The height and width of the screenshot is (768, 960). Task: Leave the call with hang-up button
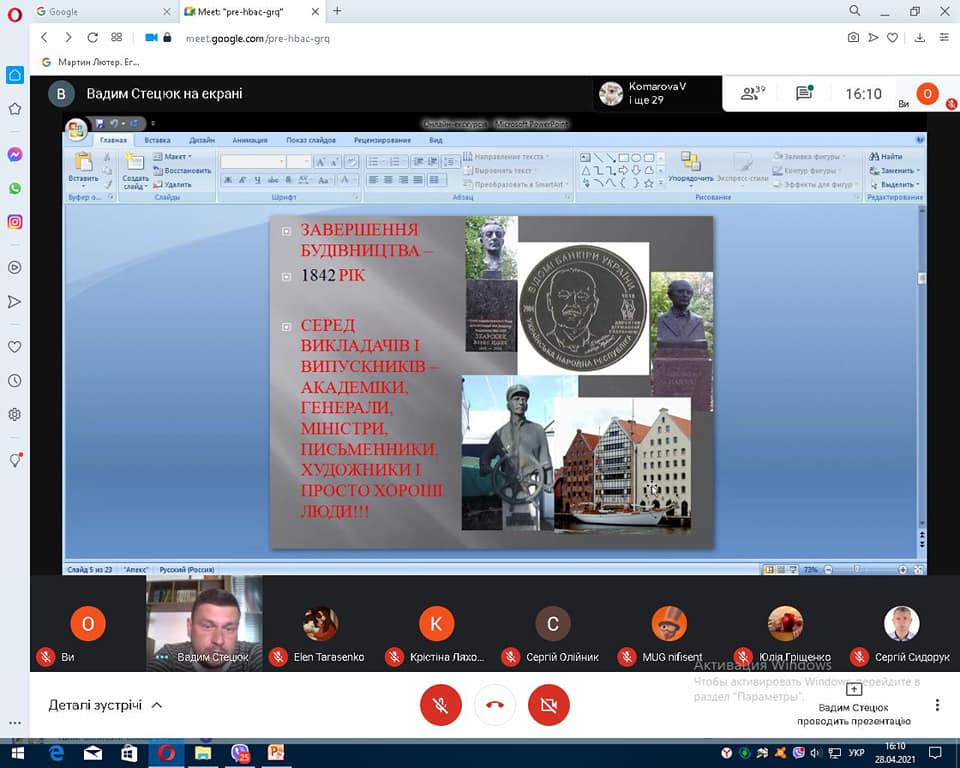point(494,705)
